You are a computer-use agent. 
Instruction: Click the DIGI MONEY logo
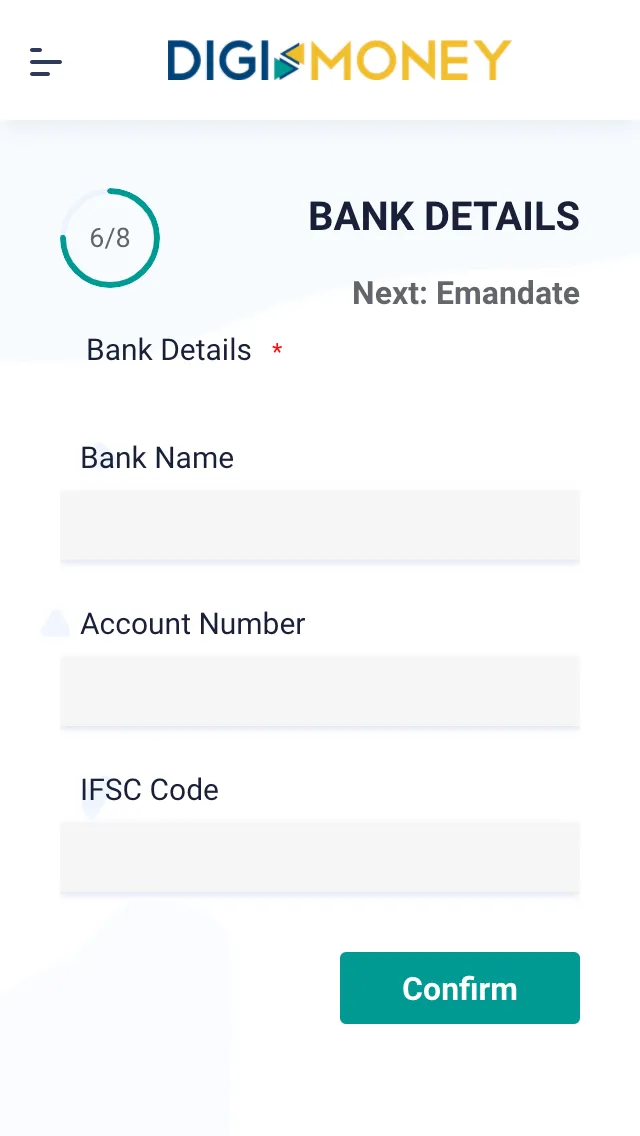[338, 60]
